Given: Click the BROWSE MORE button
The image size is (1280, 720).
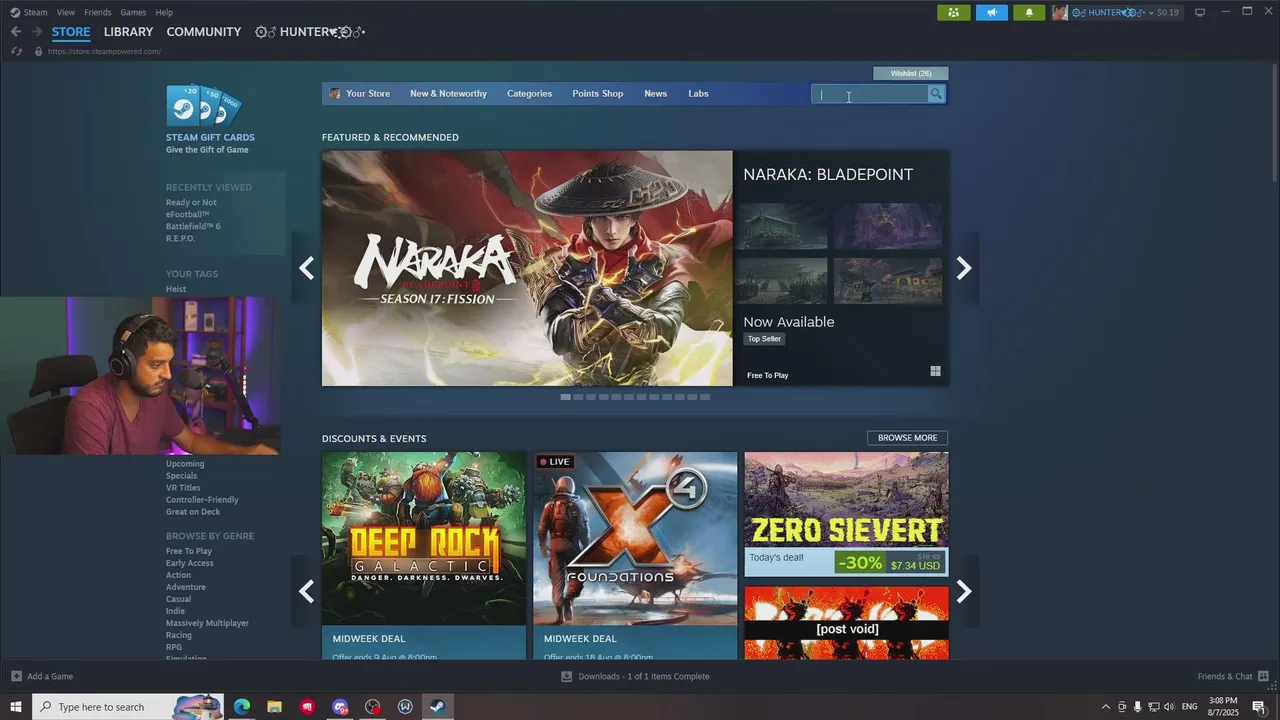Looking at the screenshot, I should (x=907, y=438).
